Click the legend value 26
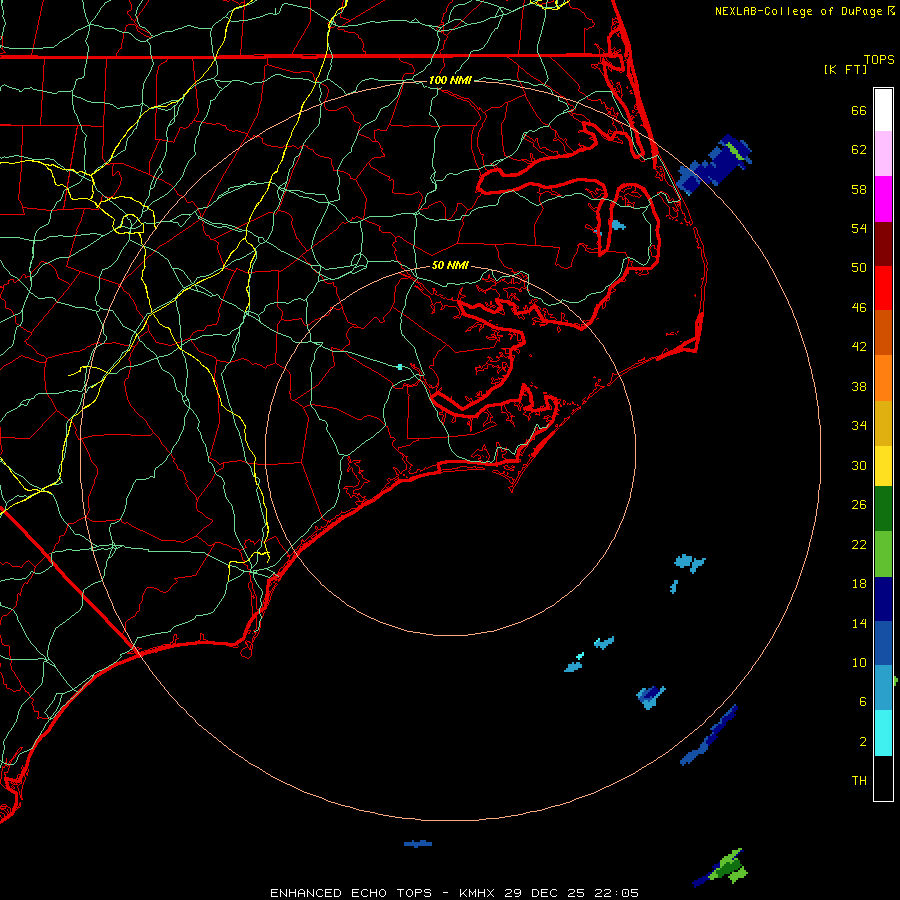Image resolution: width=900 pixels, height=900 pixels. point(859,505)
